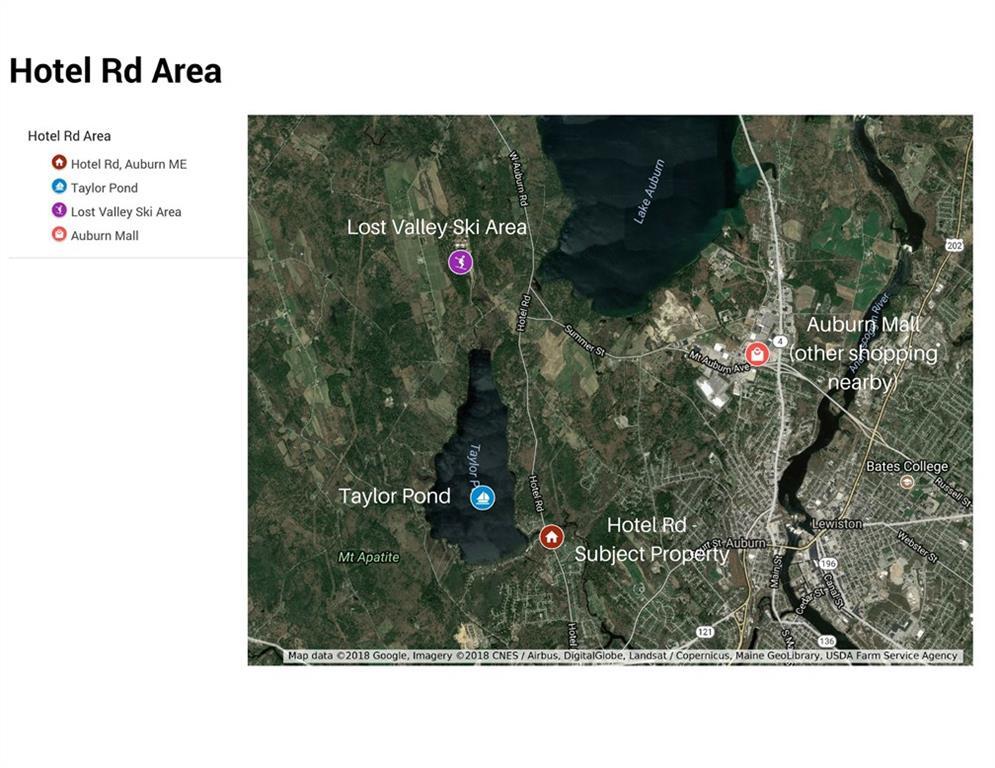
Task: Click the 'Lewiston' city label
Action: coord(837,524)
